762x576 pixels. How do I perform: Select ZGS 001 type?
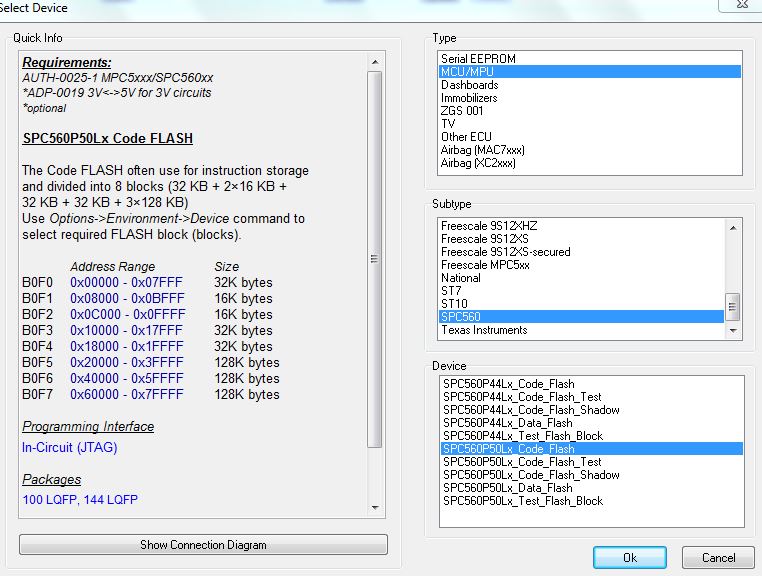click(589, 111)
